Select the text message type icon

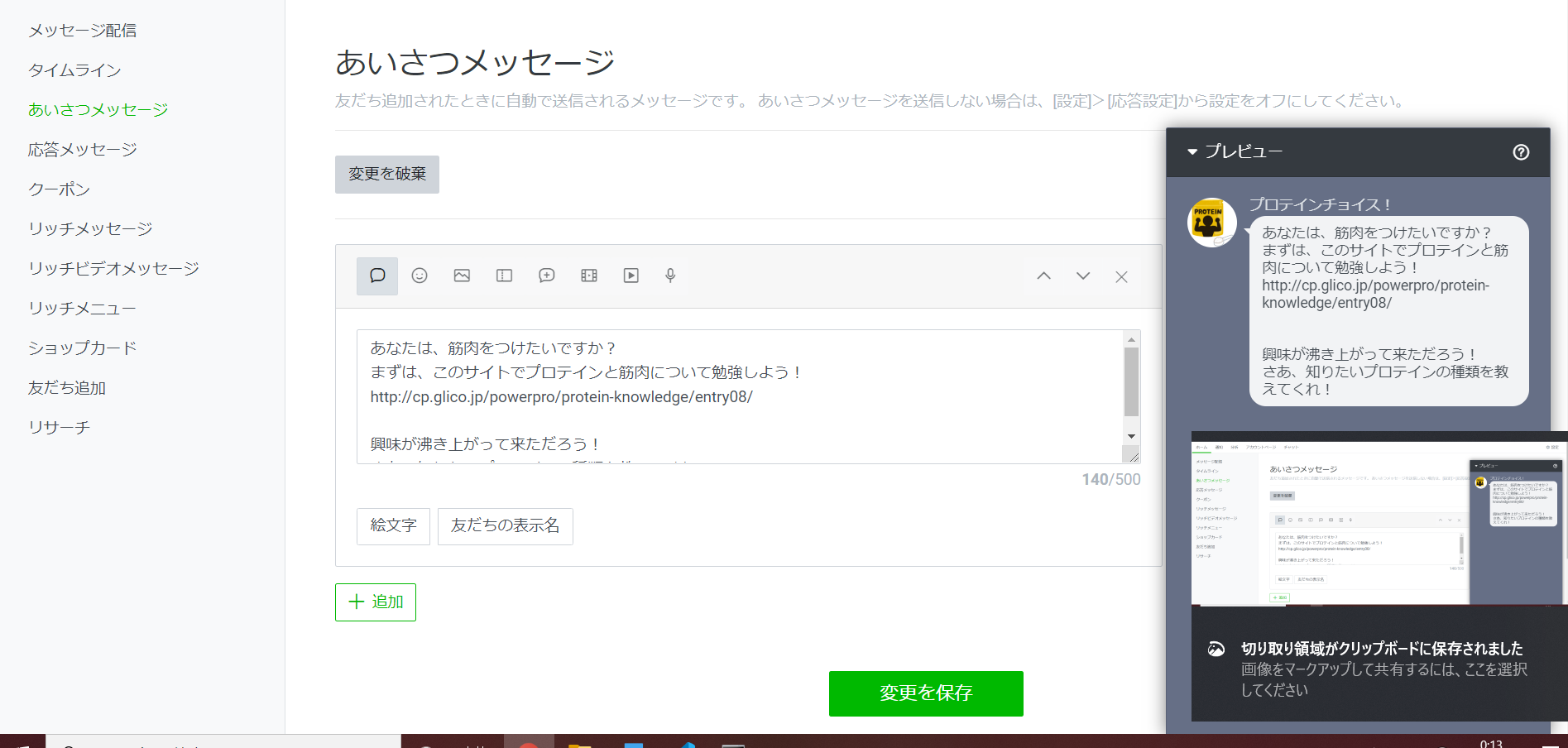click(x=377, y=276)
